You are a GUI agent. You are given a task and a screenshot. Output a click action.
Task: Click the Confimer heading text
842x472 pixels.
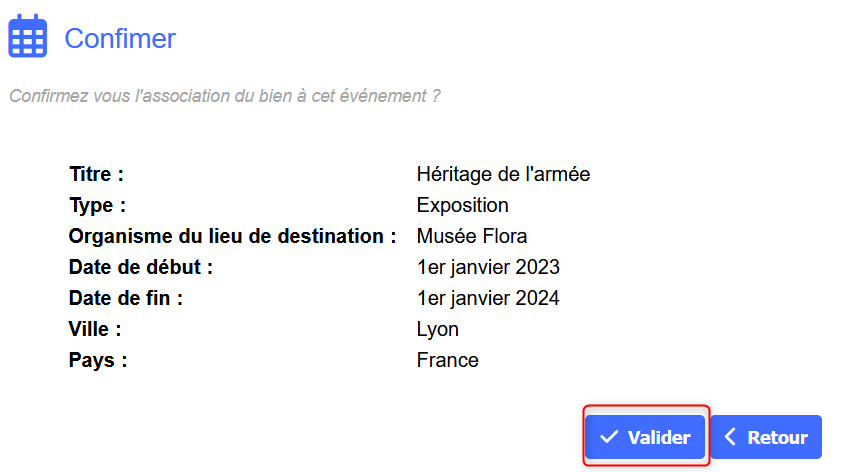click(120, 39)
